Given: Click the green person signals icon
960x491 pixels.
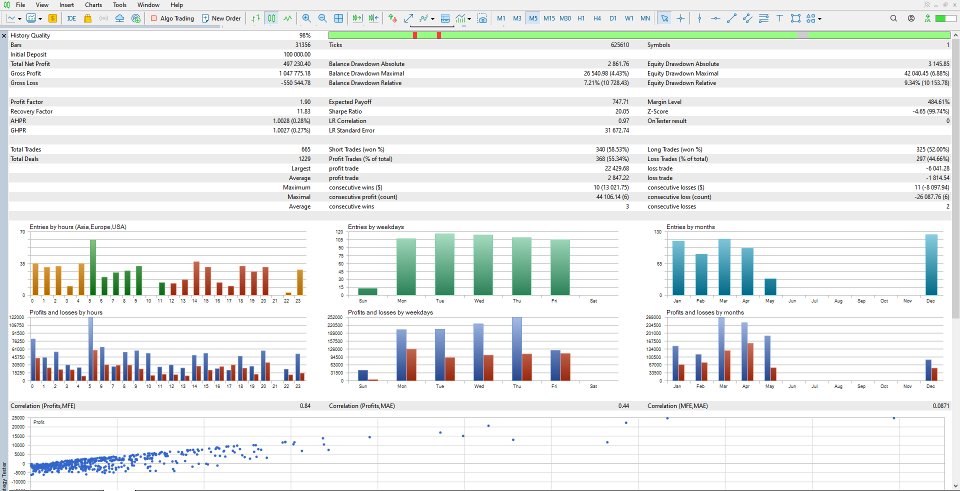Looking at the screenshot, I should [x=928, y=18].
